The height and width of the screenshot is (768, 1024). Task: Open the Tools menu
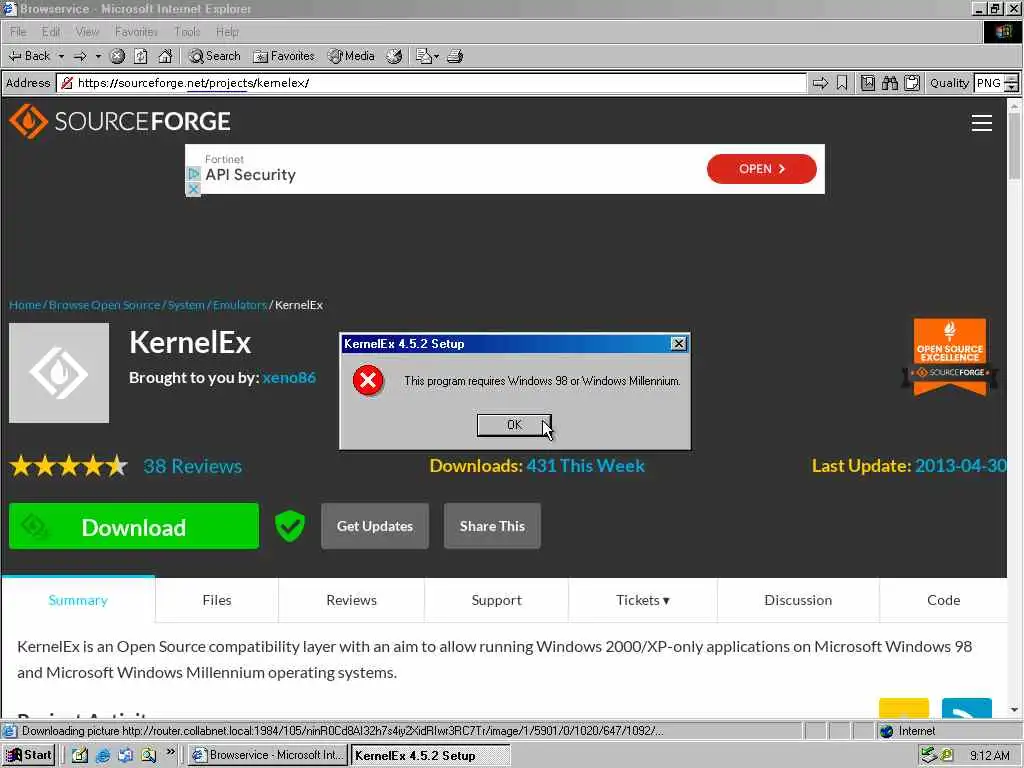pyautogui.click(x=187, y=31)
